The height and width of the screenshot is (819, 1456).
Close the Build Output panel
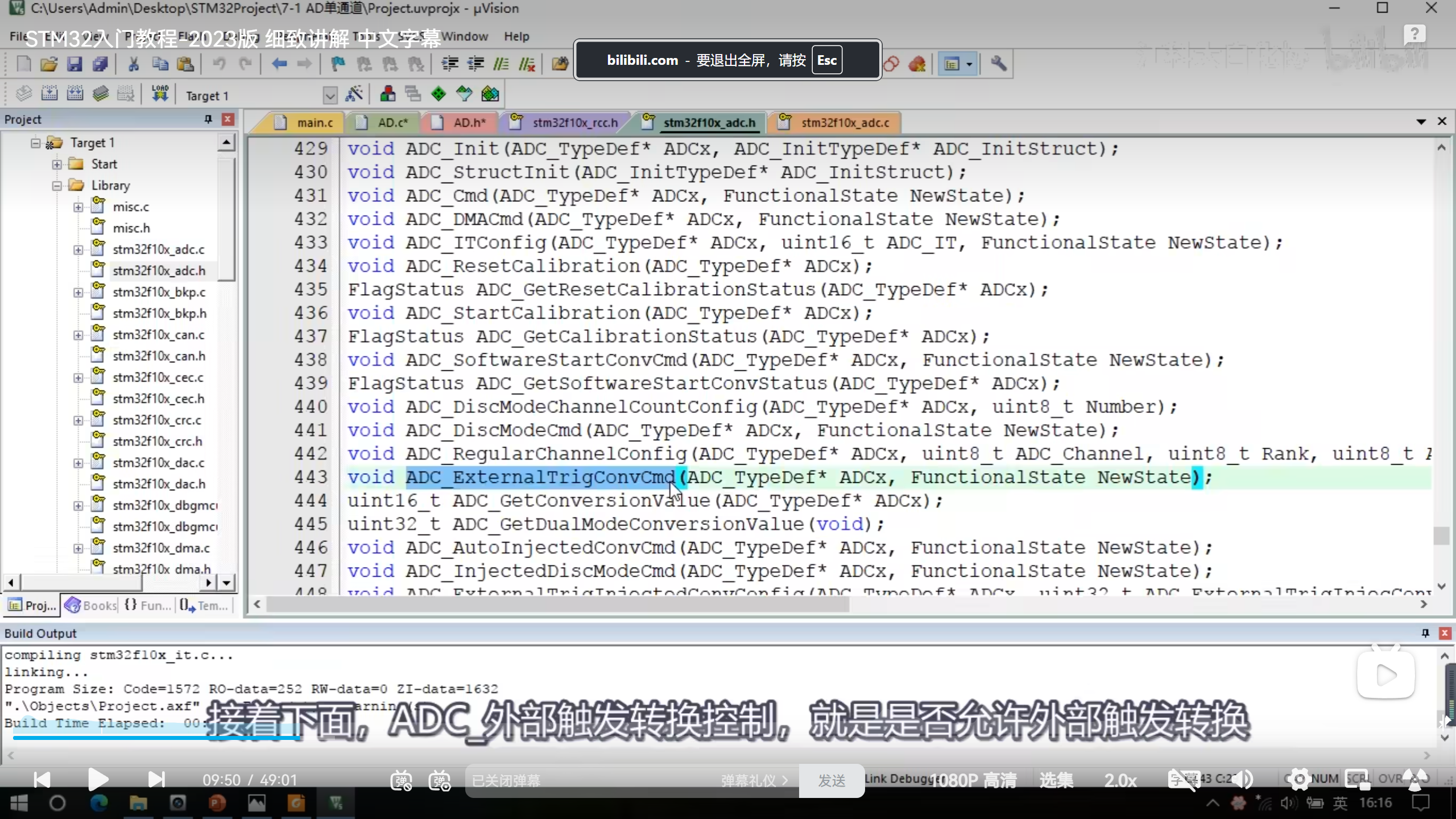click(x=1444, y=633)
